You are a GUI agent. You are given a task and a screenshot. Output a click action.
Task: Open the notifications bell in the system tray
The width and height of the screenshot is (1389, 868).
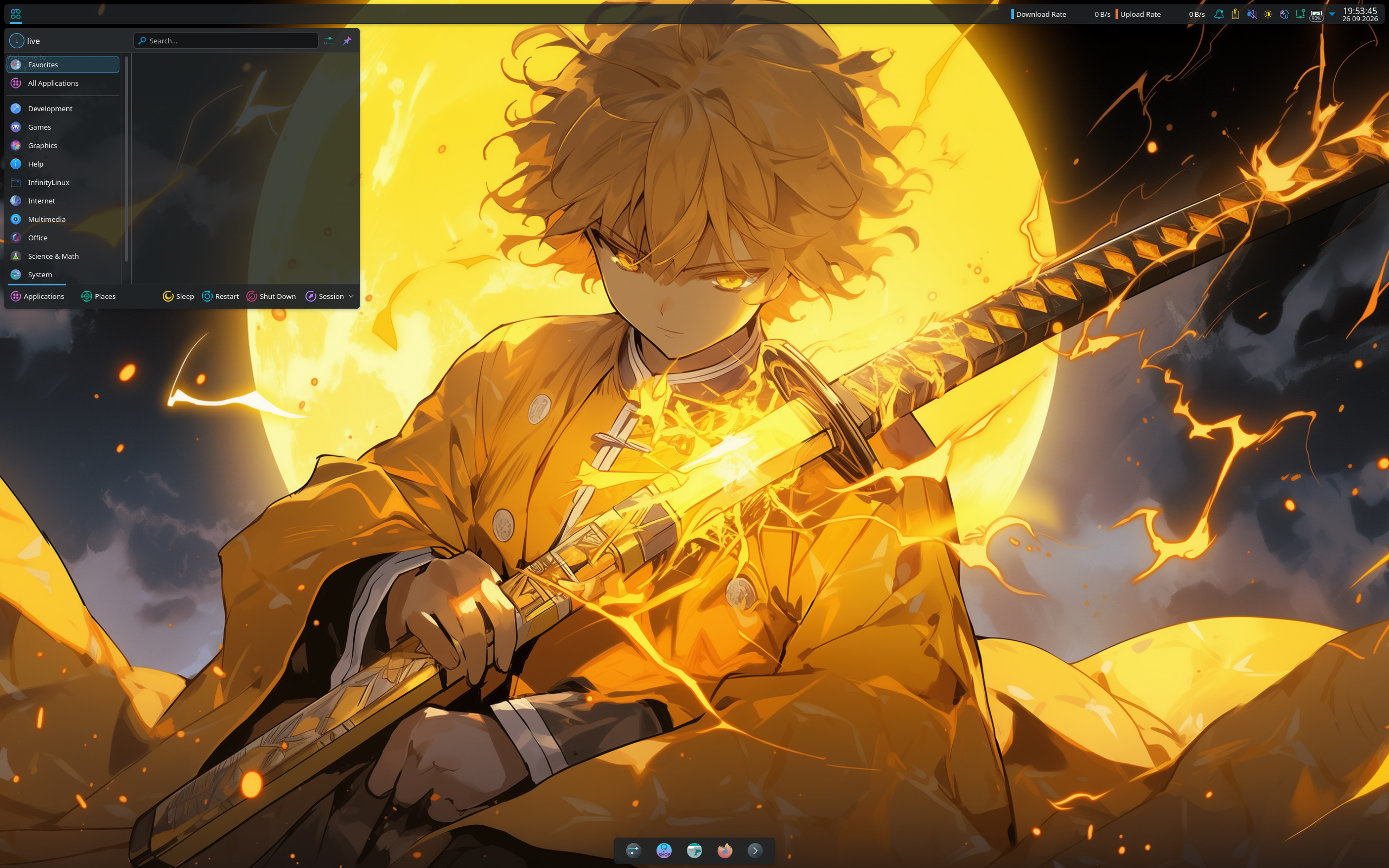1219,14
